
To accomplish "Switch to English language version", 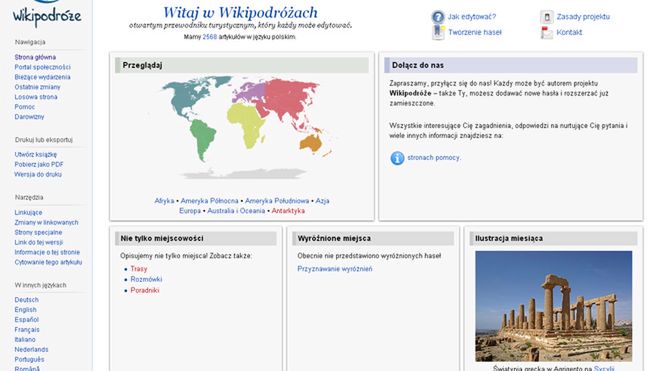I will click(x=25, y=310).
